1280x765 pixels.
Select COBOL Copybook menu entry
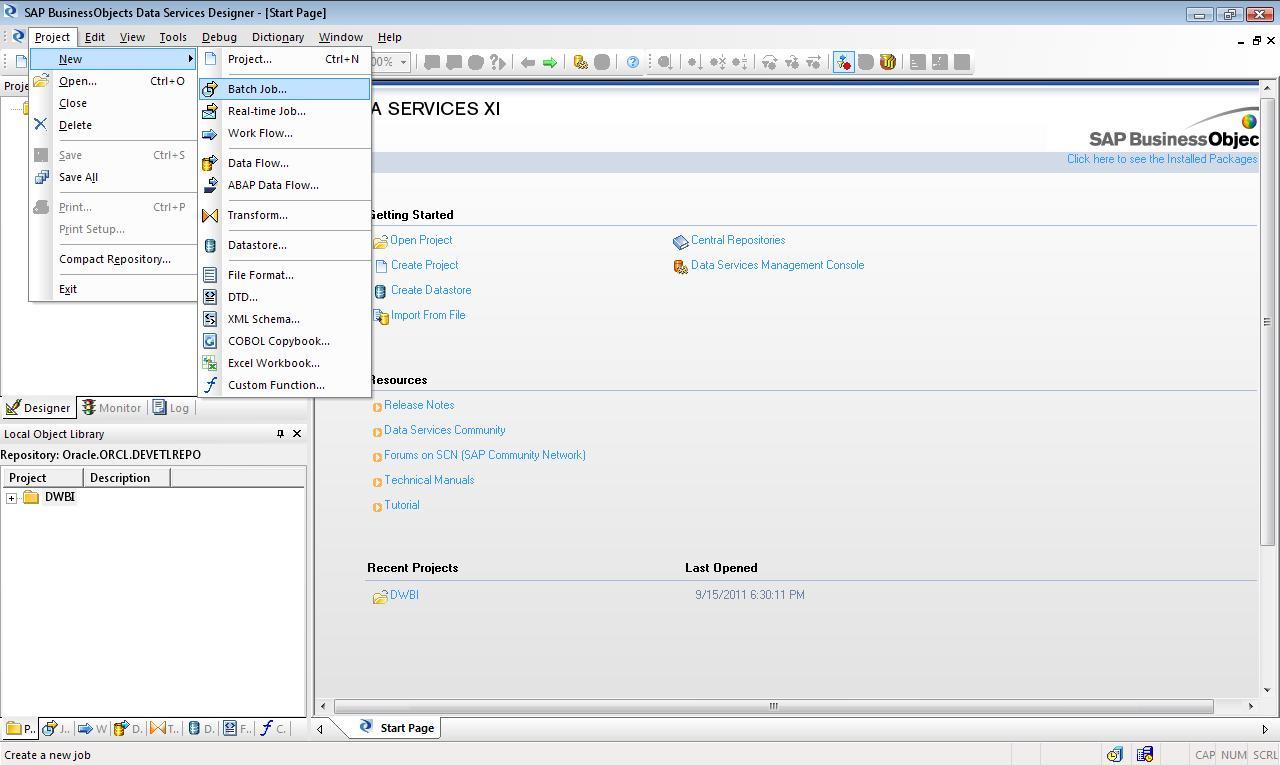pos(285,341)
